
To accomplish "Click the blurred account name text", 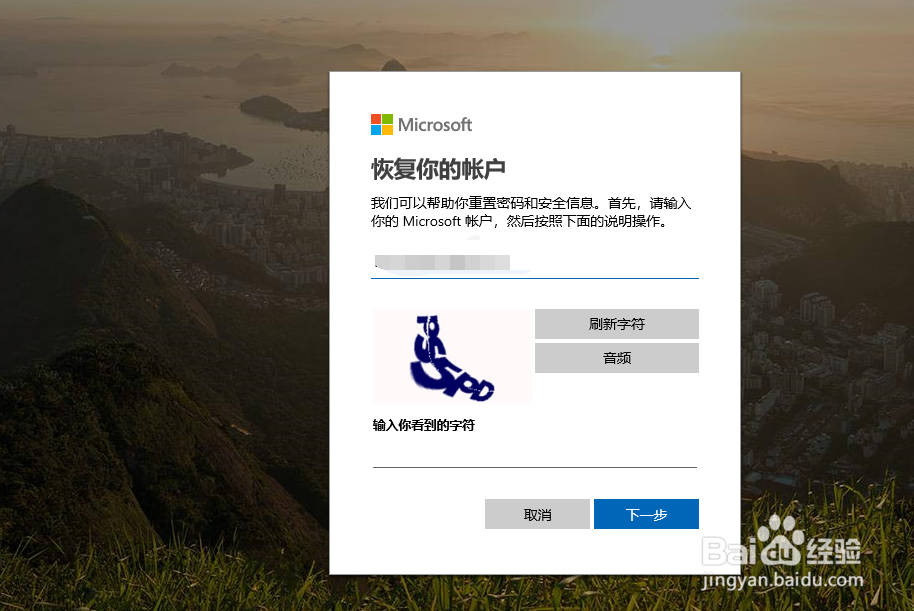I will (x=442, y=262).
